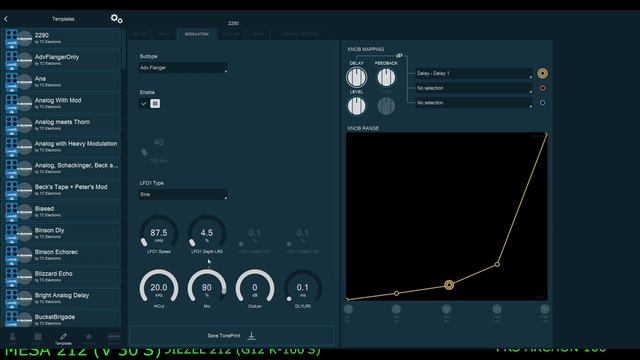
Task: Click the highlighted yellow curve point
Action: (449, 285)
